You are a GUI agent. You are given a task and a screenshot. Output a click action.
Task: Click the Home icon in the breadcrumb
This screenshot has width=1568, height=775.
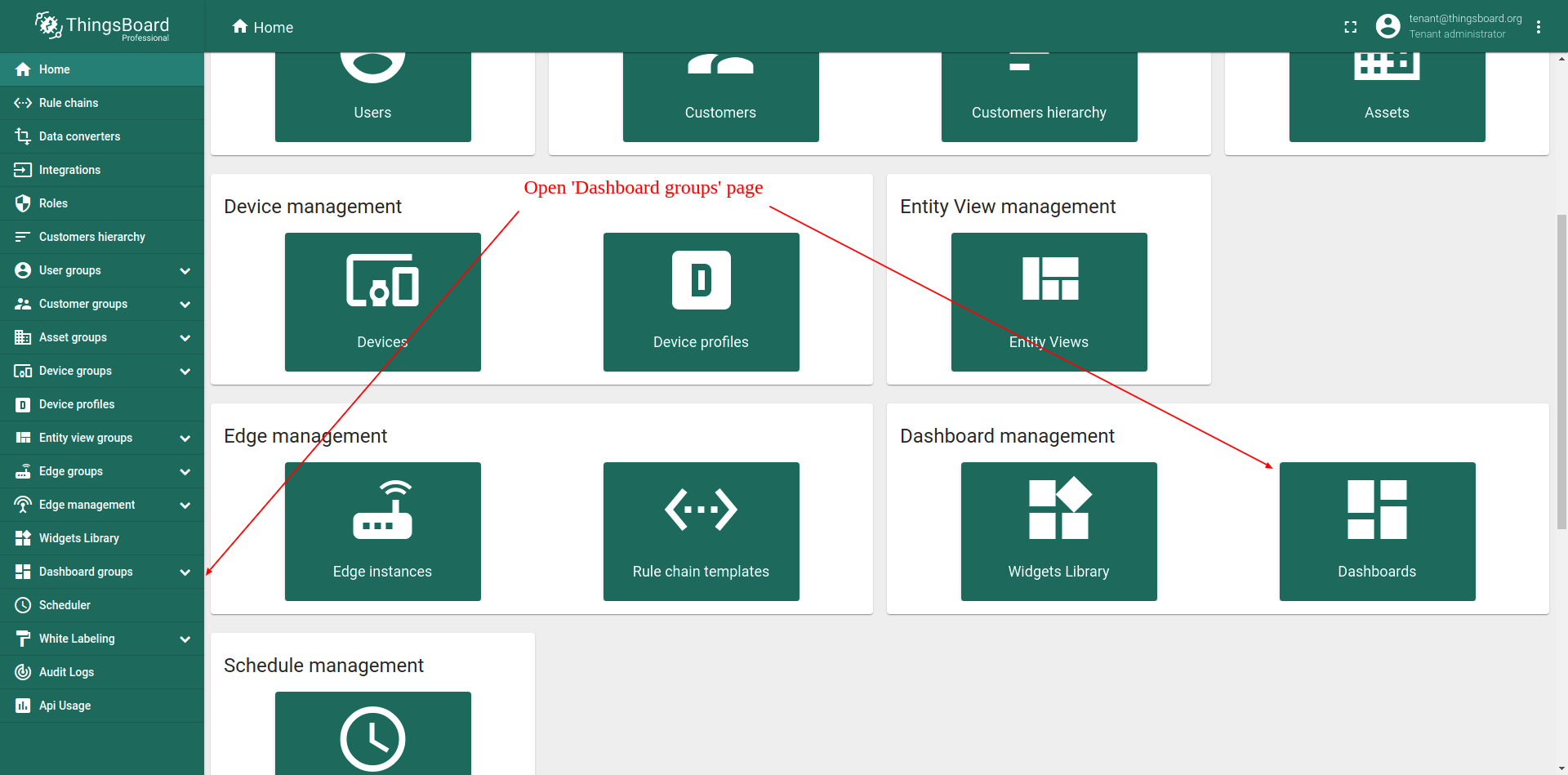pyautogui.click(x=240, y=27)
